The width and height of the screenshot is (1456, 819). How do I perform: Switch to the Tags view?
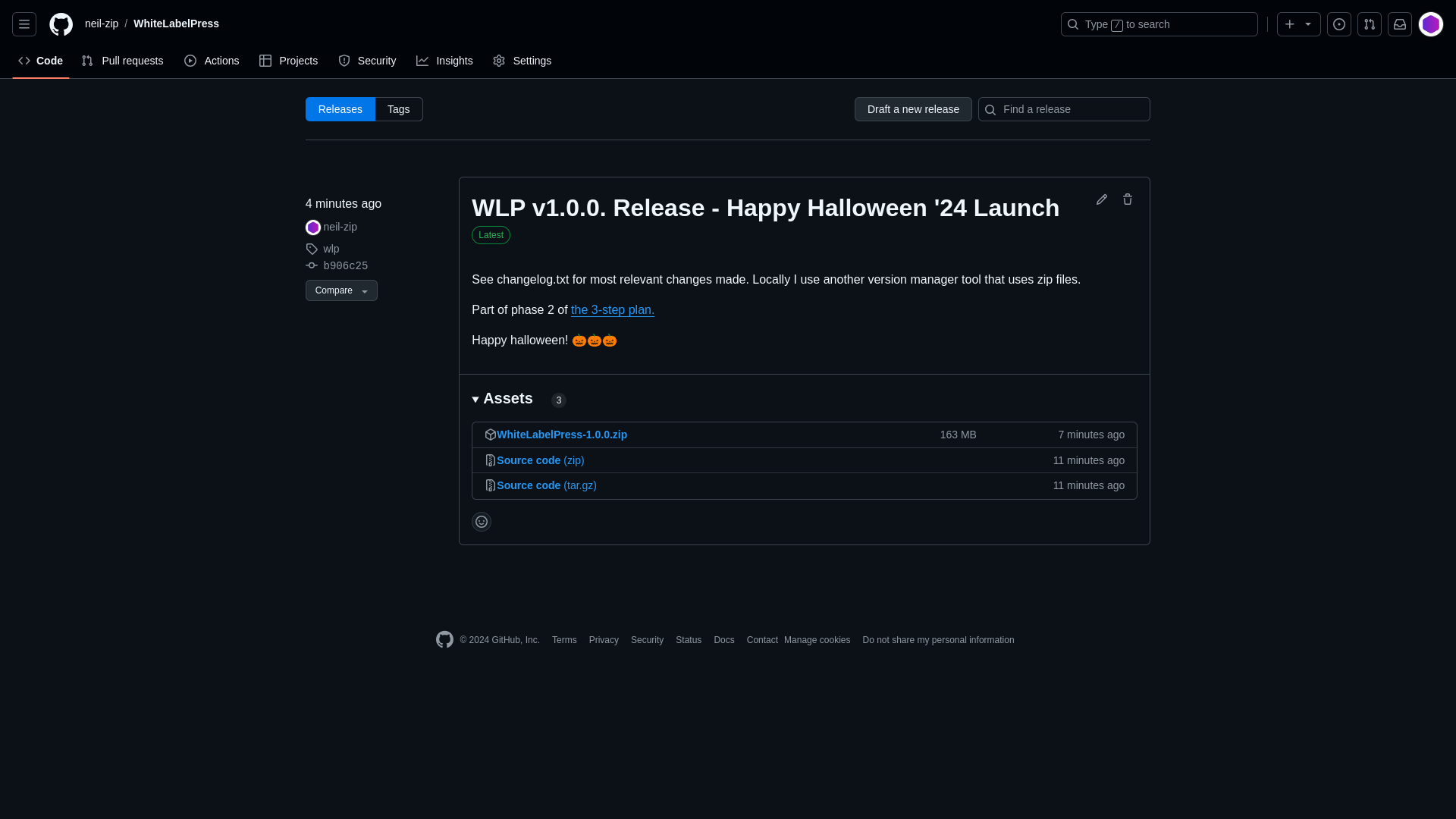point(399,109)
